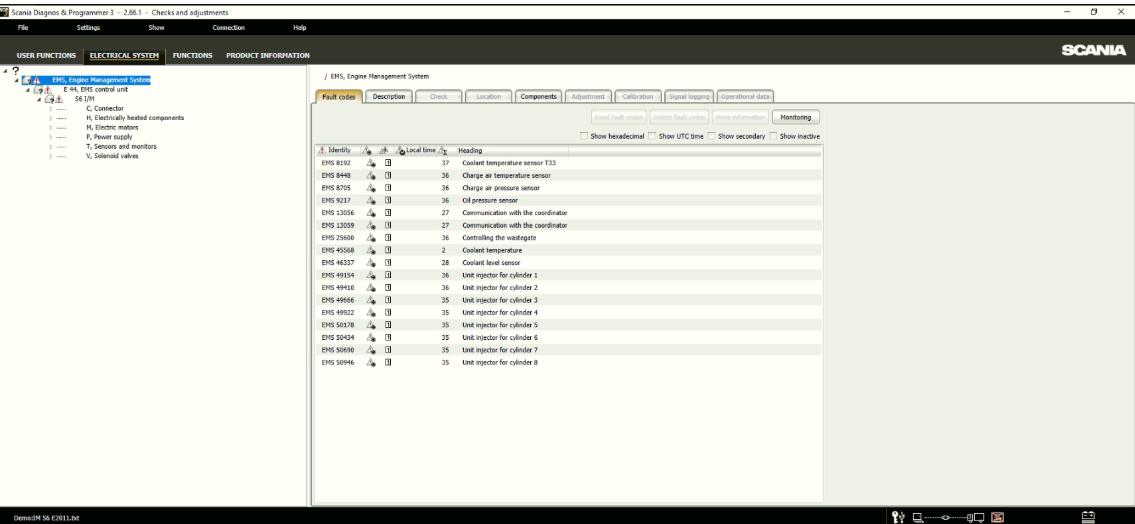This screenshot has height=524, width=1135.
Task: Click the fault status icon in the EMS 13059 row
Action: pyautogui.click(x=371, y=225)
